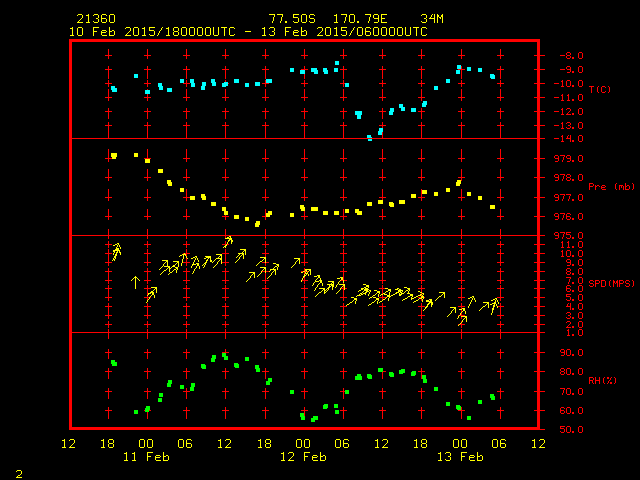Click the lowest cyan temperature point
Image resolution: width=640 pixels, height=480 pixels.
point(370,138)
